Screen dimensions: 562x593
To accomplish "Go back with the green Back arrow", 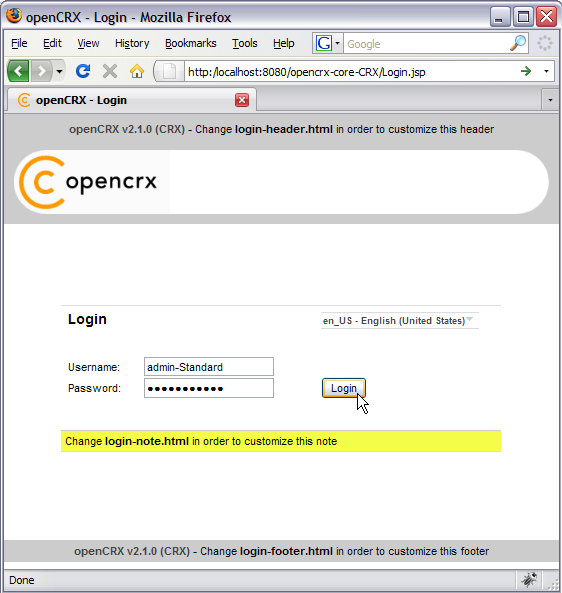I will [18, 71].
